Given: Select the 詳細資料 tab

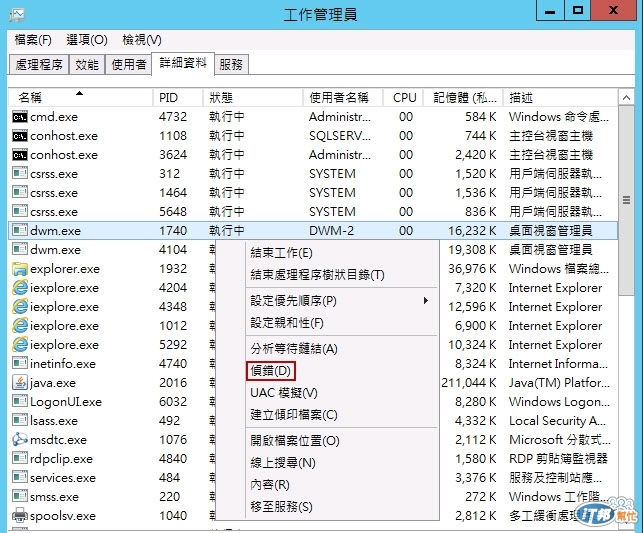Looking at the screenshot, I should tap(183, 64).
